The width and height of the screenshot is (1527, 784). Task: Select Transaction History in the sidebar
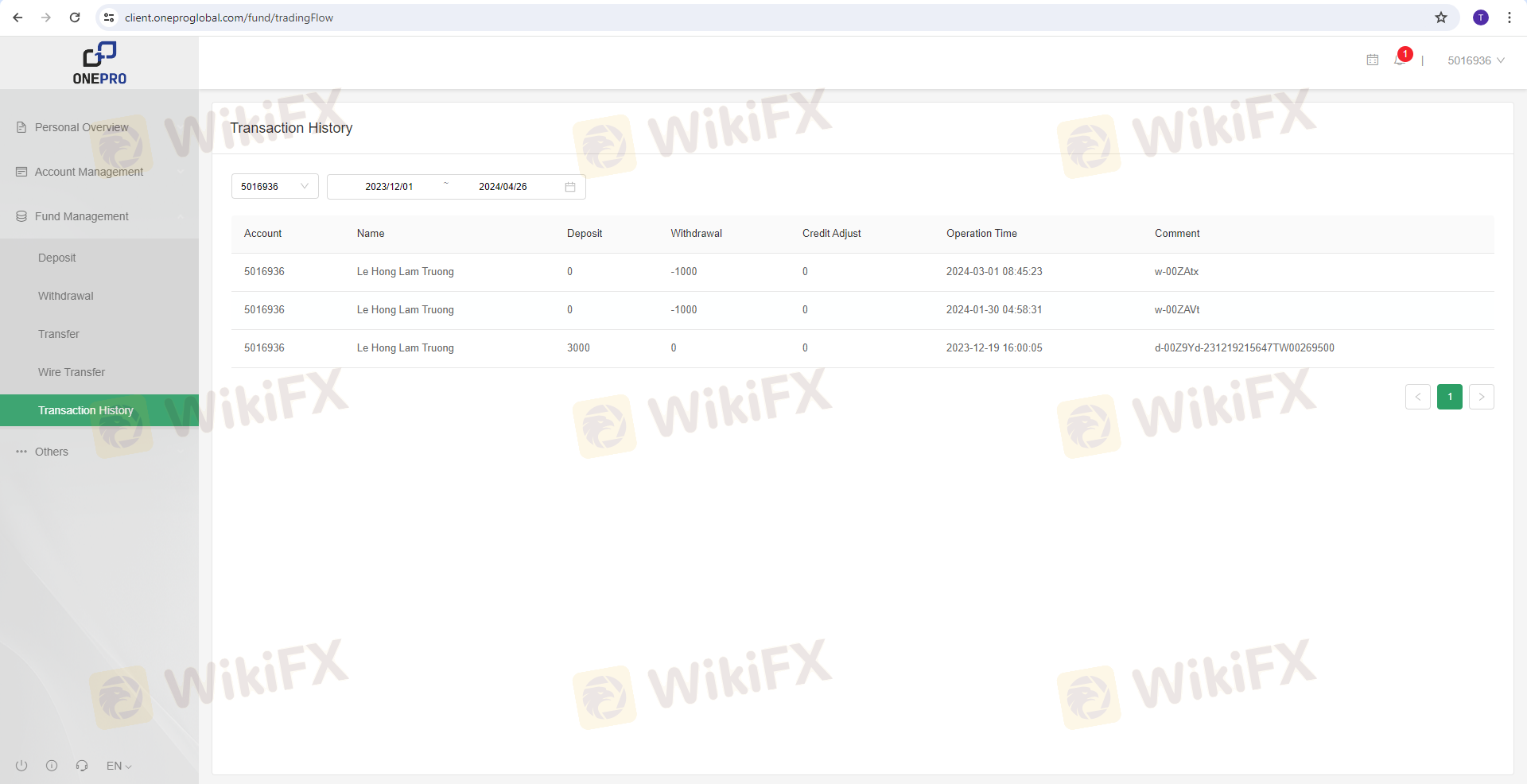pyautogui.click(x=99, y=410)
